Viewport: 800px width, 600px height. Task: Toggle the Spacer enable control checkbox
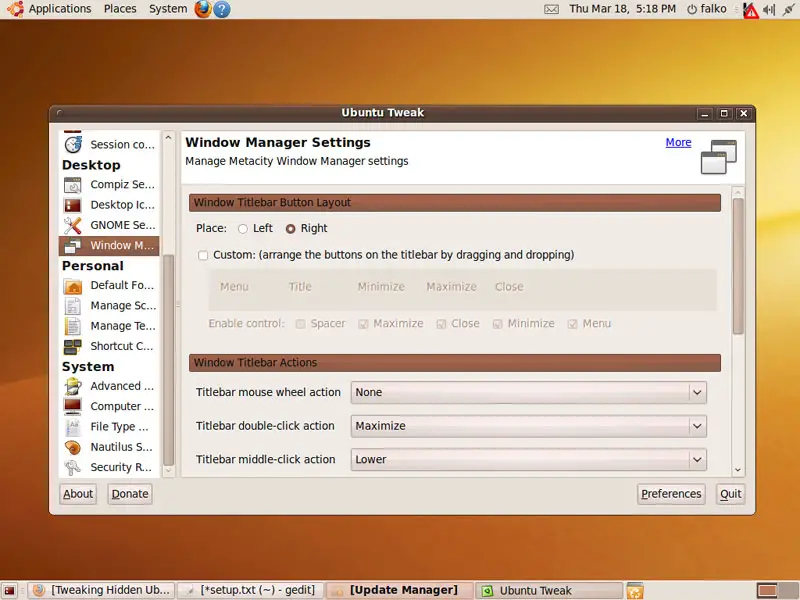click(301, 324)
